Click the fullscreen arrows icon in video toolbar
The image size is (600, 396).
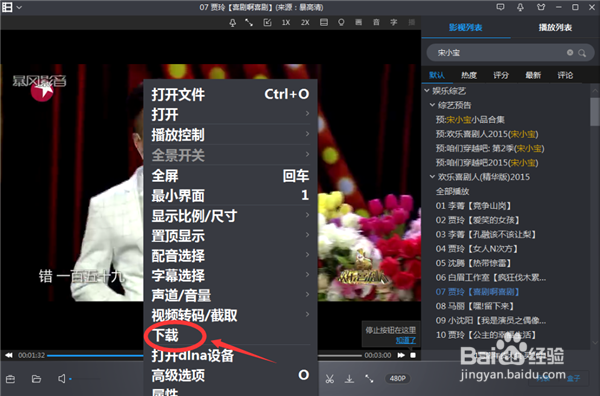click(249, 23)
